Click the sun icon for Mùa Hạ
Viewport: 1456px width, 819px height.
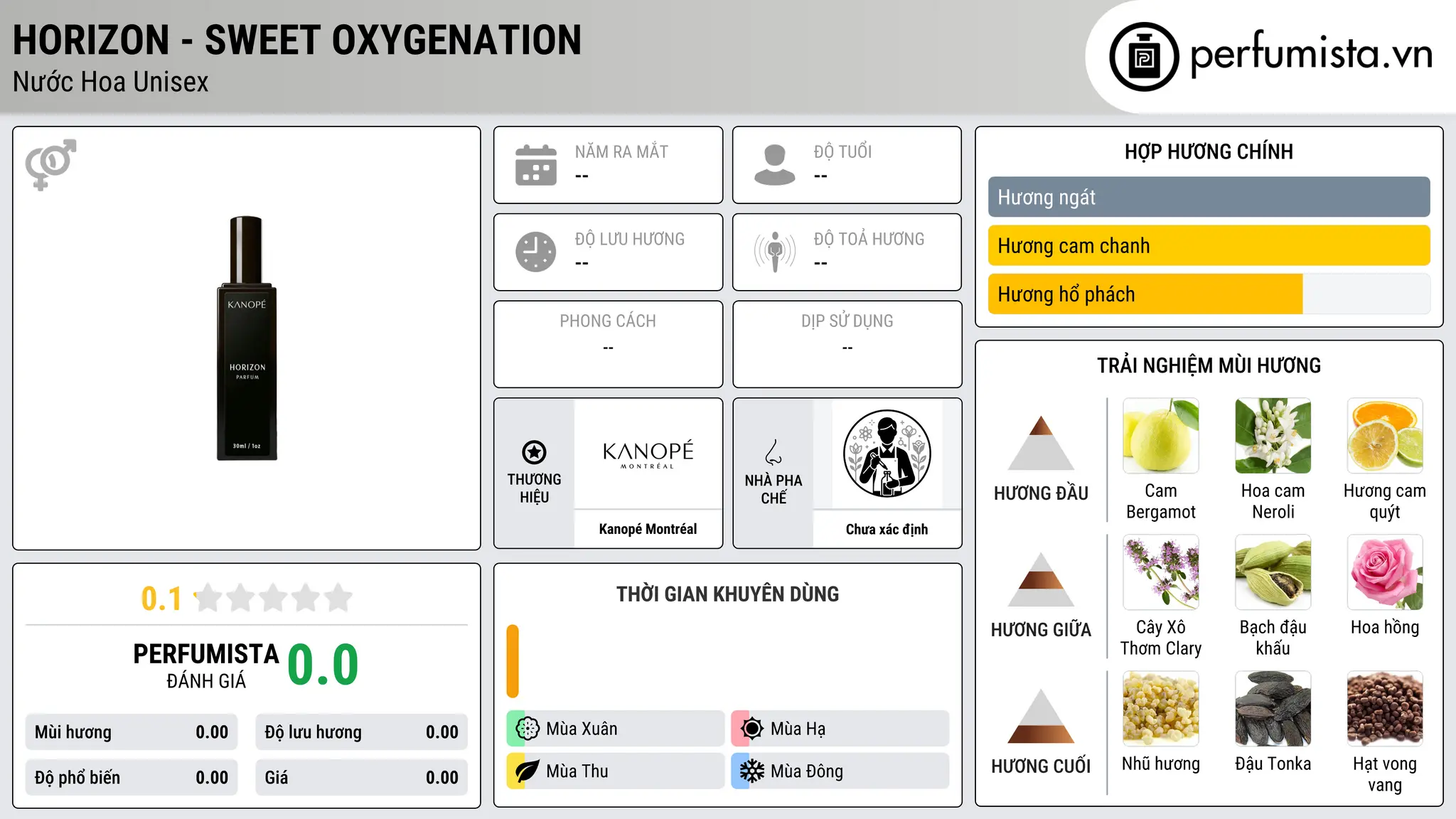point(751,729)
